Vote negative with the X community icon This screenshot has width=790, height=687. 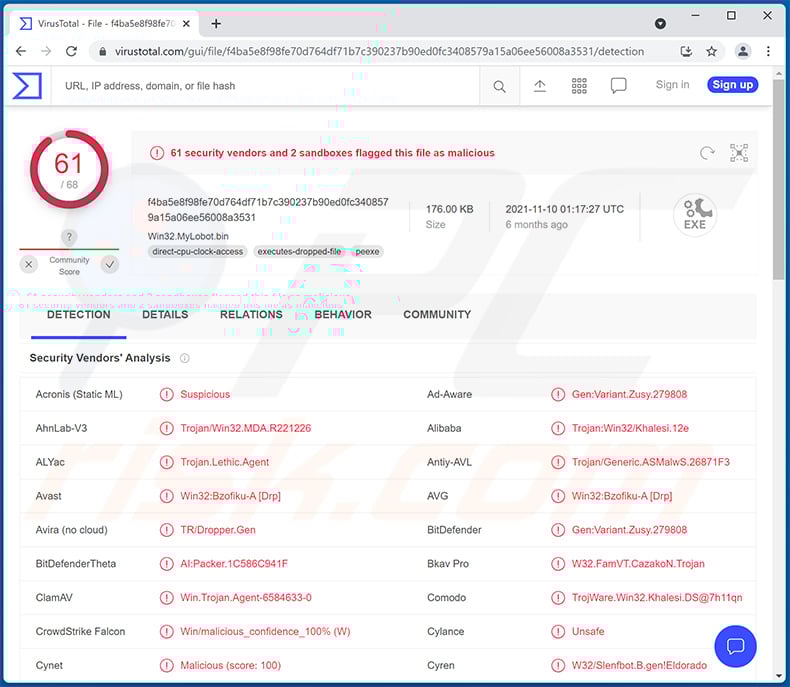29,264
